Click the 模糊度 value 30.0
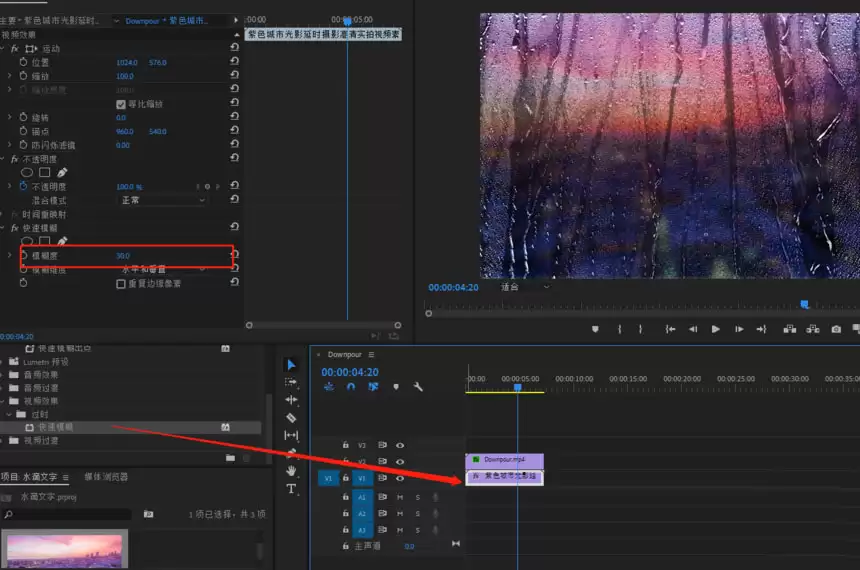This screenshot has height=570, width=860. pyautogui.click(x=123, y=256)
